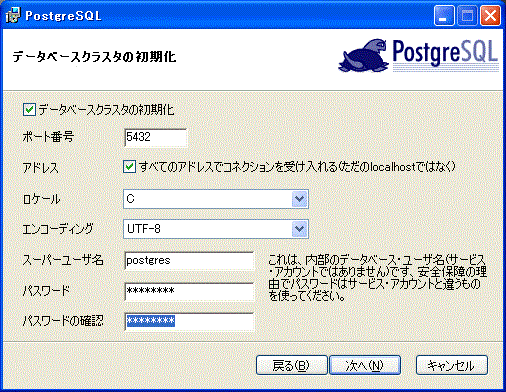The image size is (506, 392).
Task: Click the パスワード input field
Action: 189,291
